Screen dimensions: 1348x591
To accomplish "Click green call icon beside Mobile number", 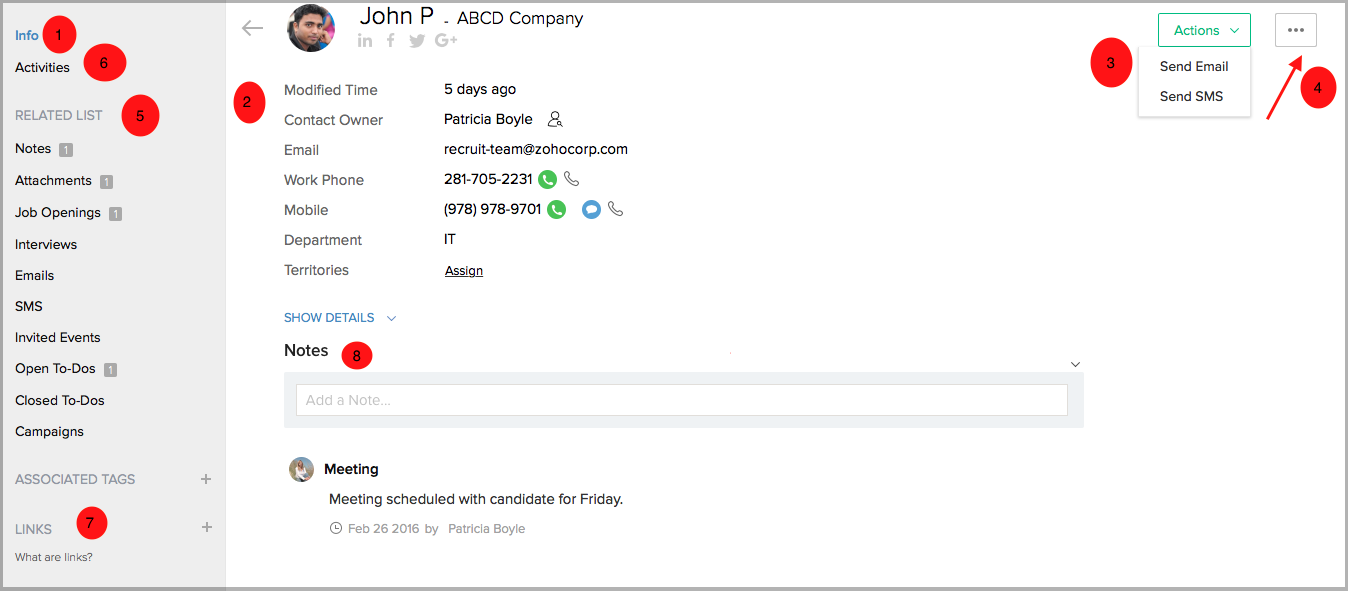I will 556,210.
